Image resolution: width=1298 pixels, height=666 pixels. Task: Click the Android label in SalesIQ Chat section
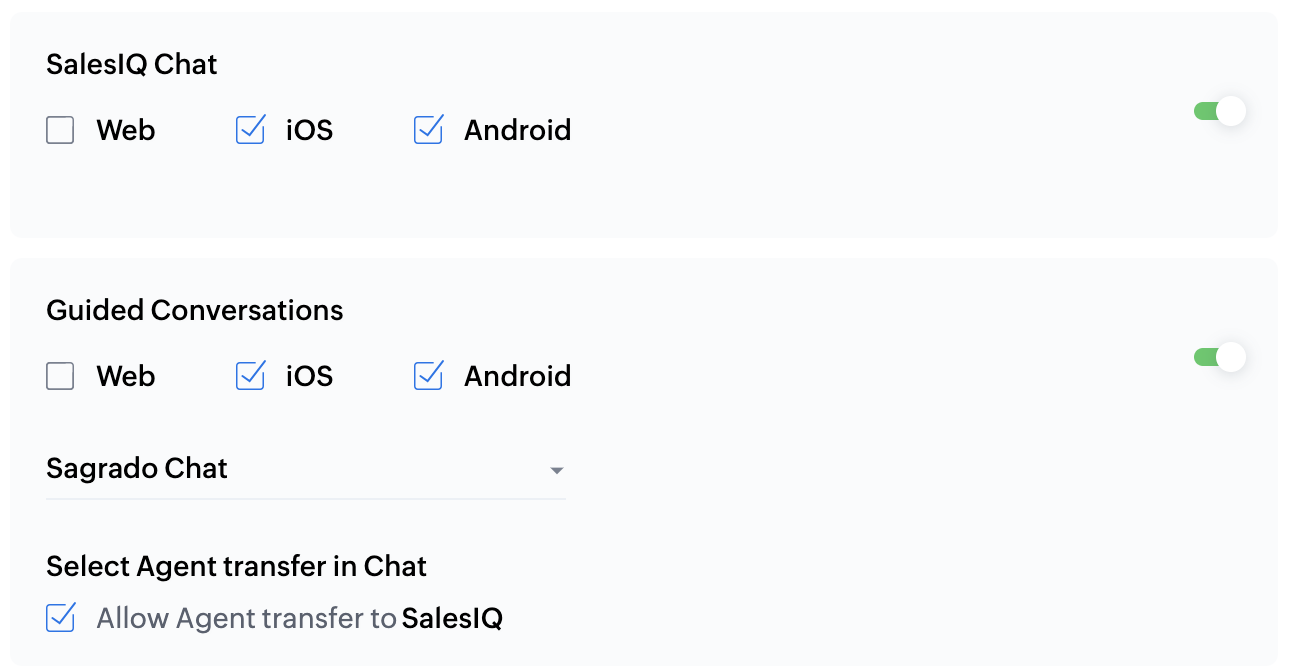click(x=517, y=130)
